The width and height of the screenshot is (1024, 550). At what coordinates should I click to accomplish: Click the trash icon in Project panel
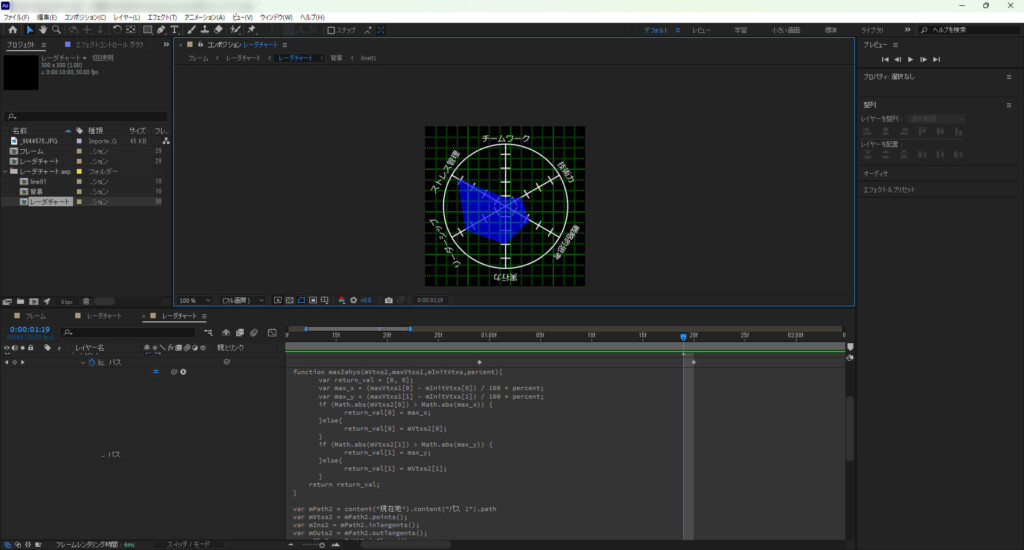pos(86,302)
